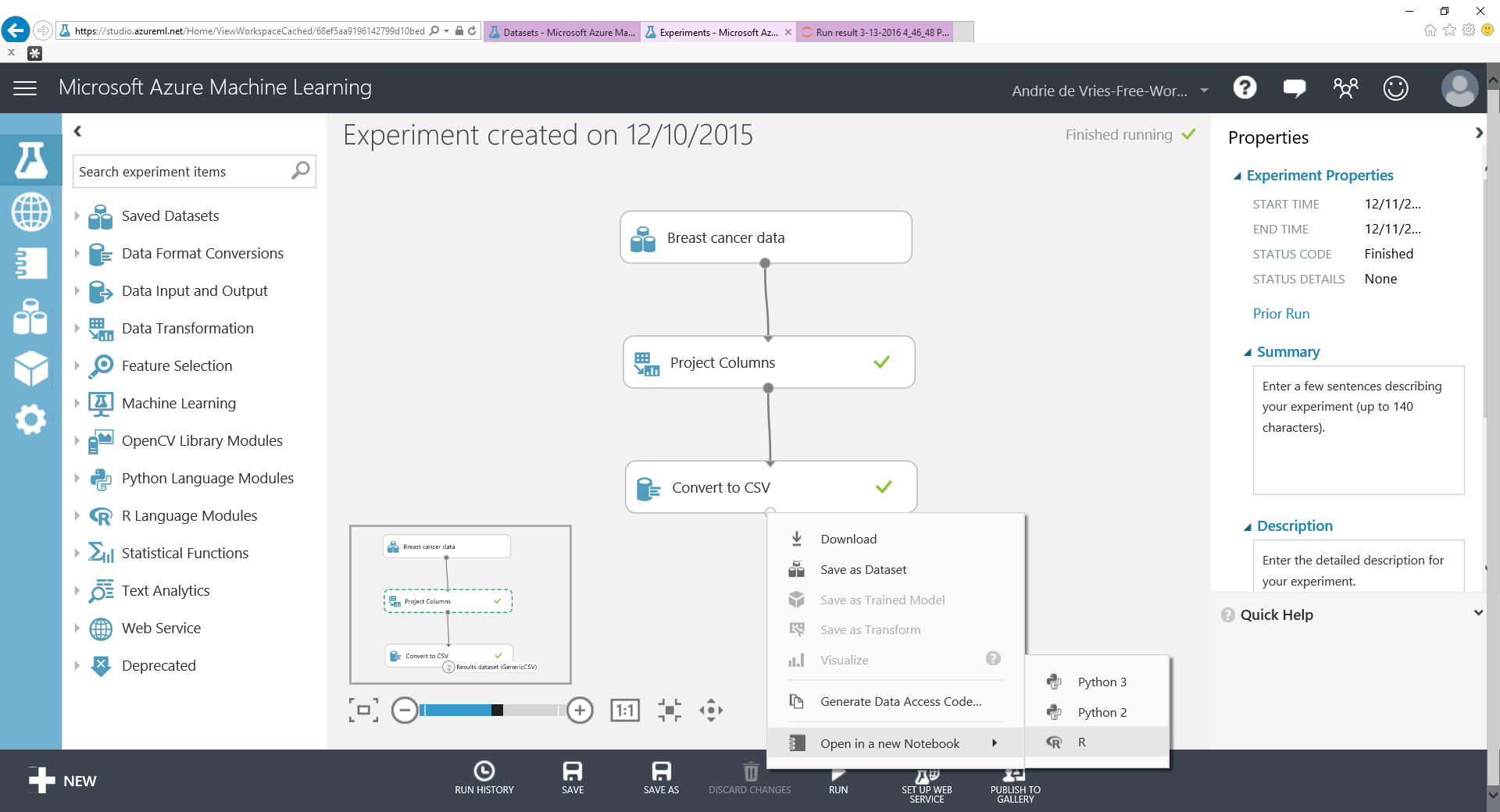Open the community people icon

(1345, 88)
